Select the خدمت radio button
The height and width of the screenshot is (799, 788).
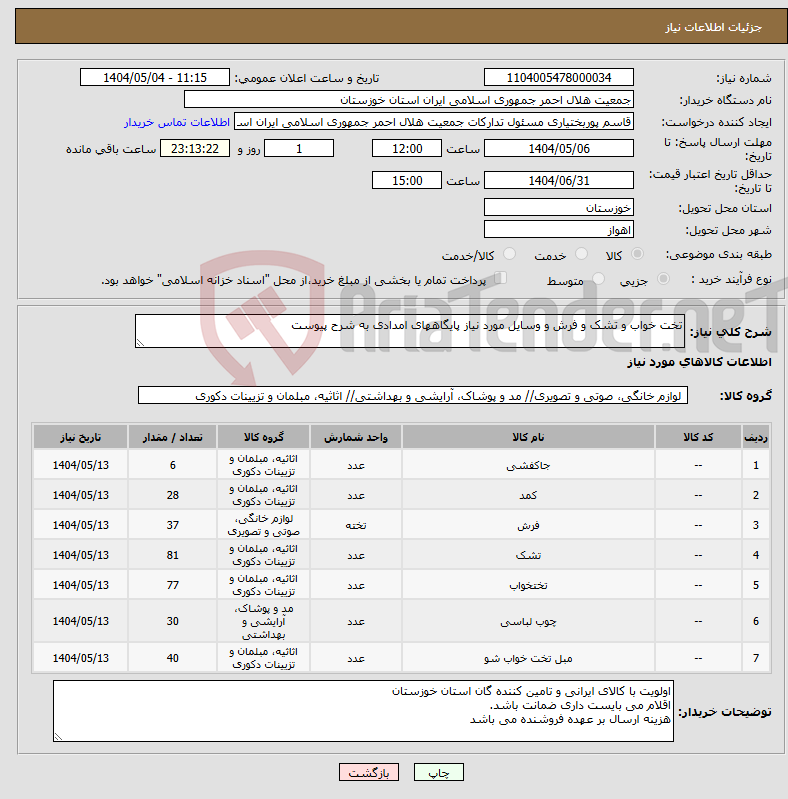point(581,253)
